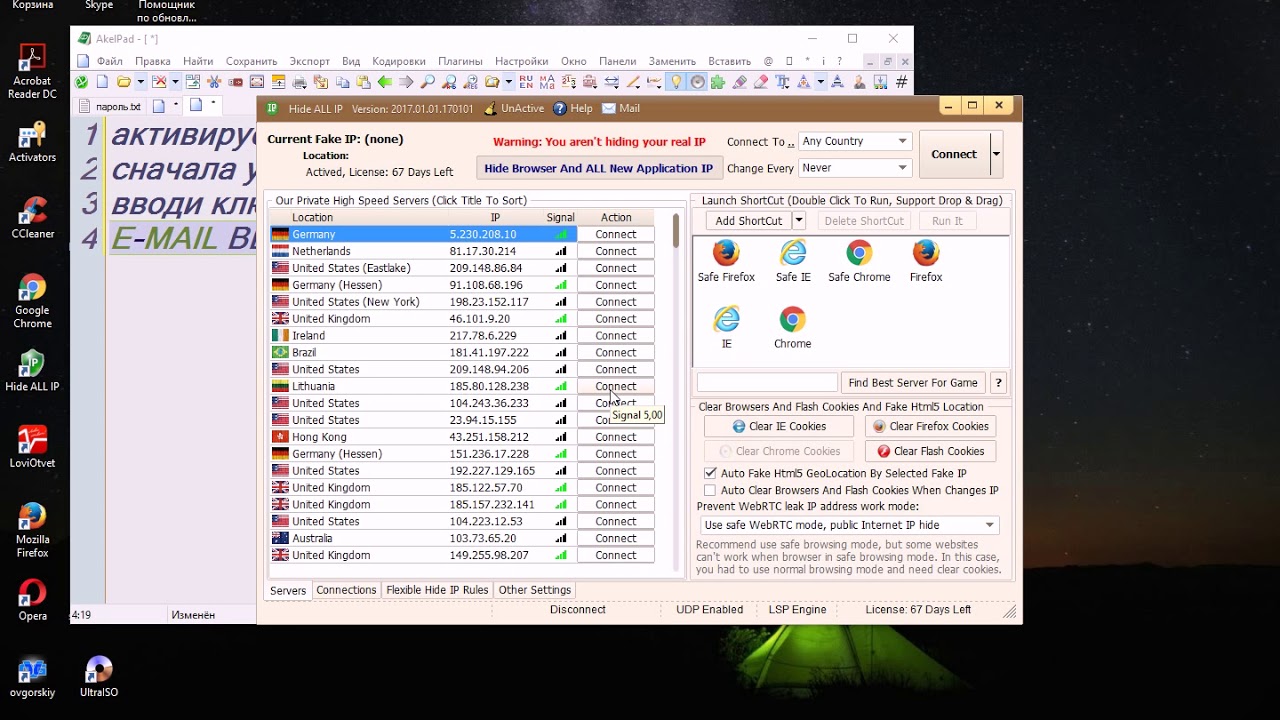1280x720 pixels.
Task: Sort servers by the Location column header
Action: click(x=359, y=217)
